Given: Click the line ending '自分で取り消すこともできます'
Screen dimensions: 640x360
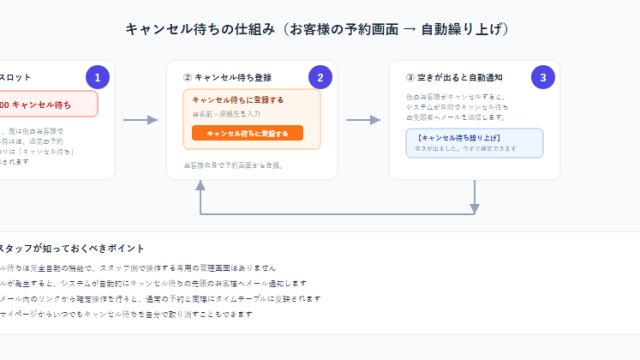Looking at the screenshot, I should (126, 314).
